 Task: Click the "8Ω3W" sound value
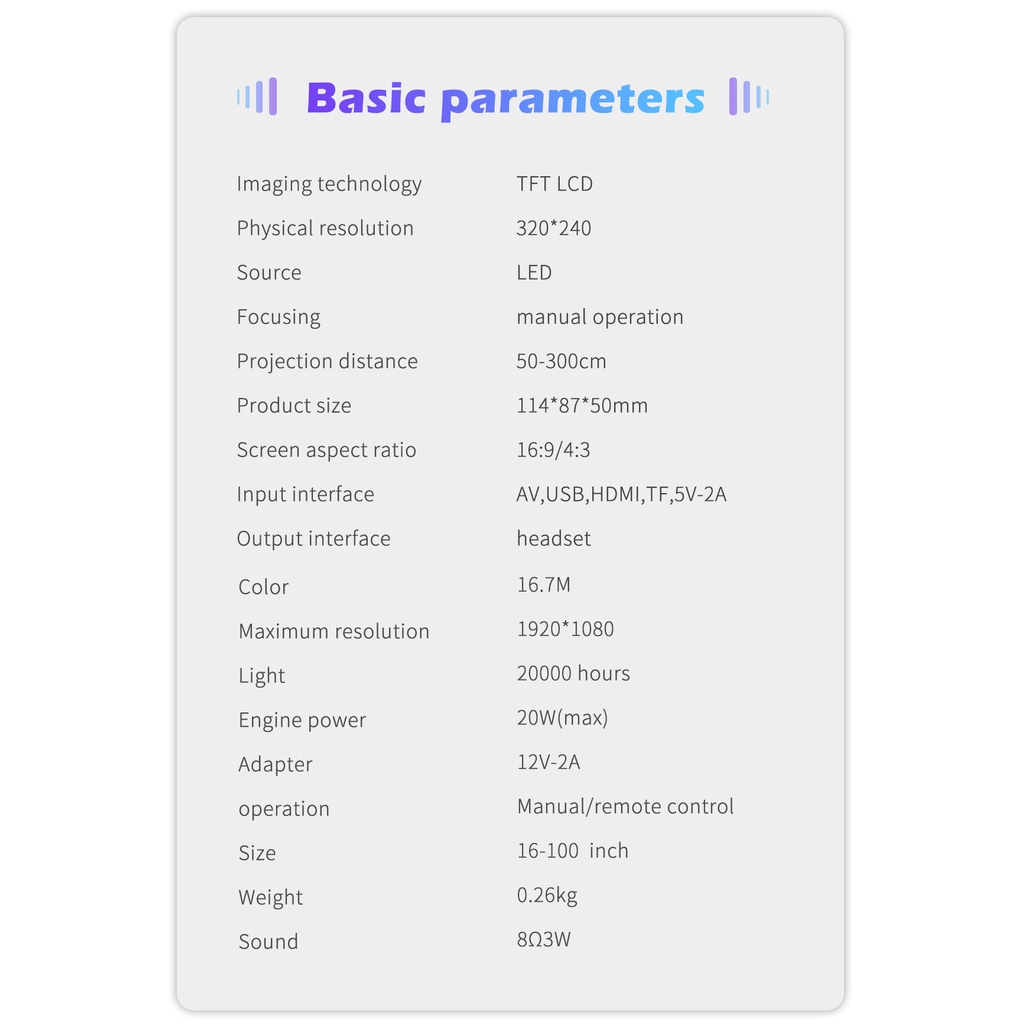pos(544,939)
